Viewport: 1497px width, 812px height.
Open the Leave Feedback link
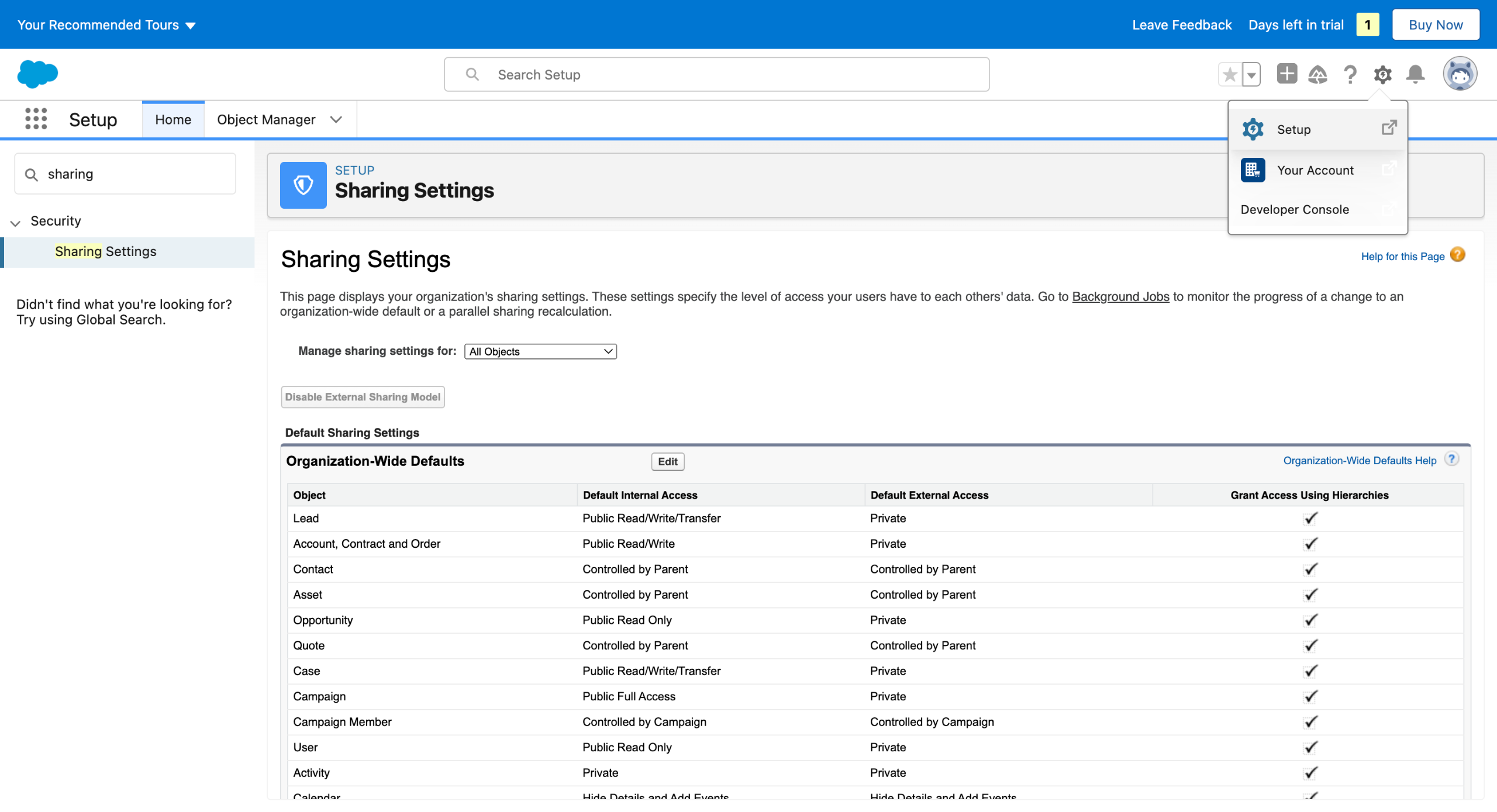point(1182,25)
